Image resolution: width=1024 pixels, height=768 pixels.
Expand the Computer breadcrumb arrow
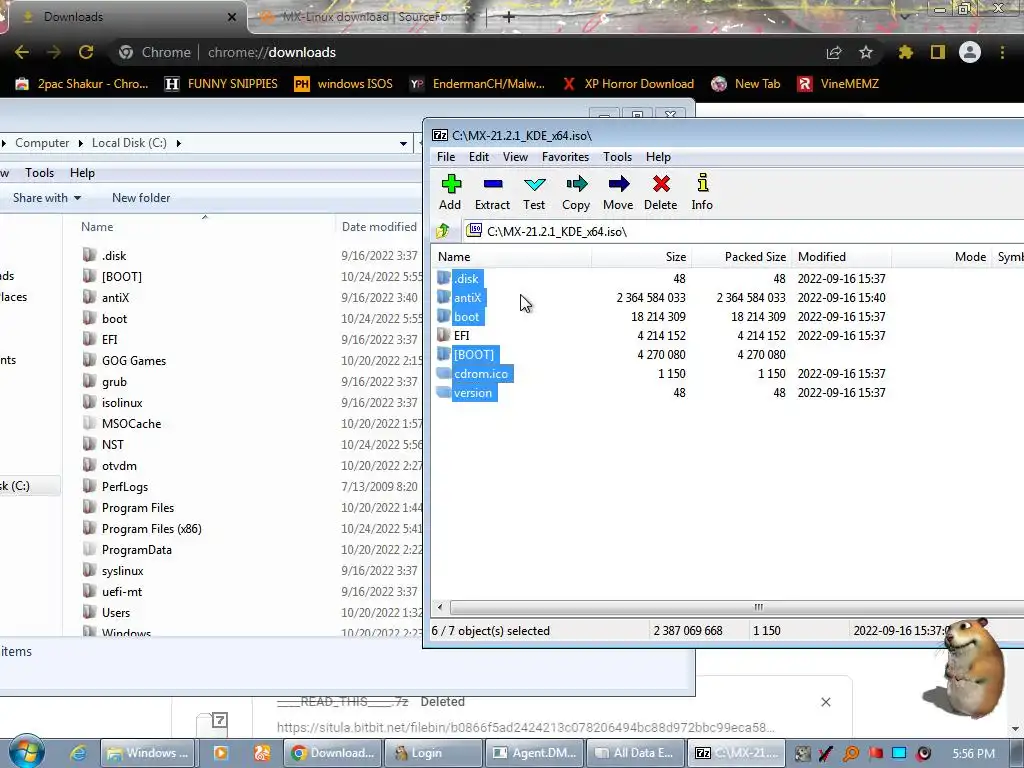[80, 143]
